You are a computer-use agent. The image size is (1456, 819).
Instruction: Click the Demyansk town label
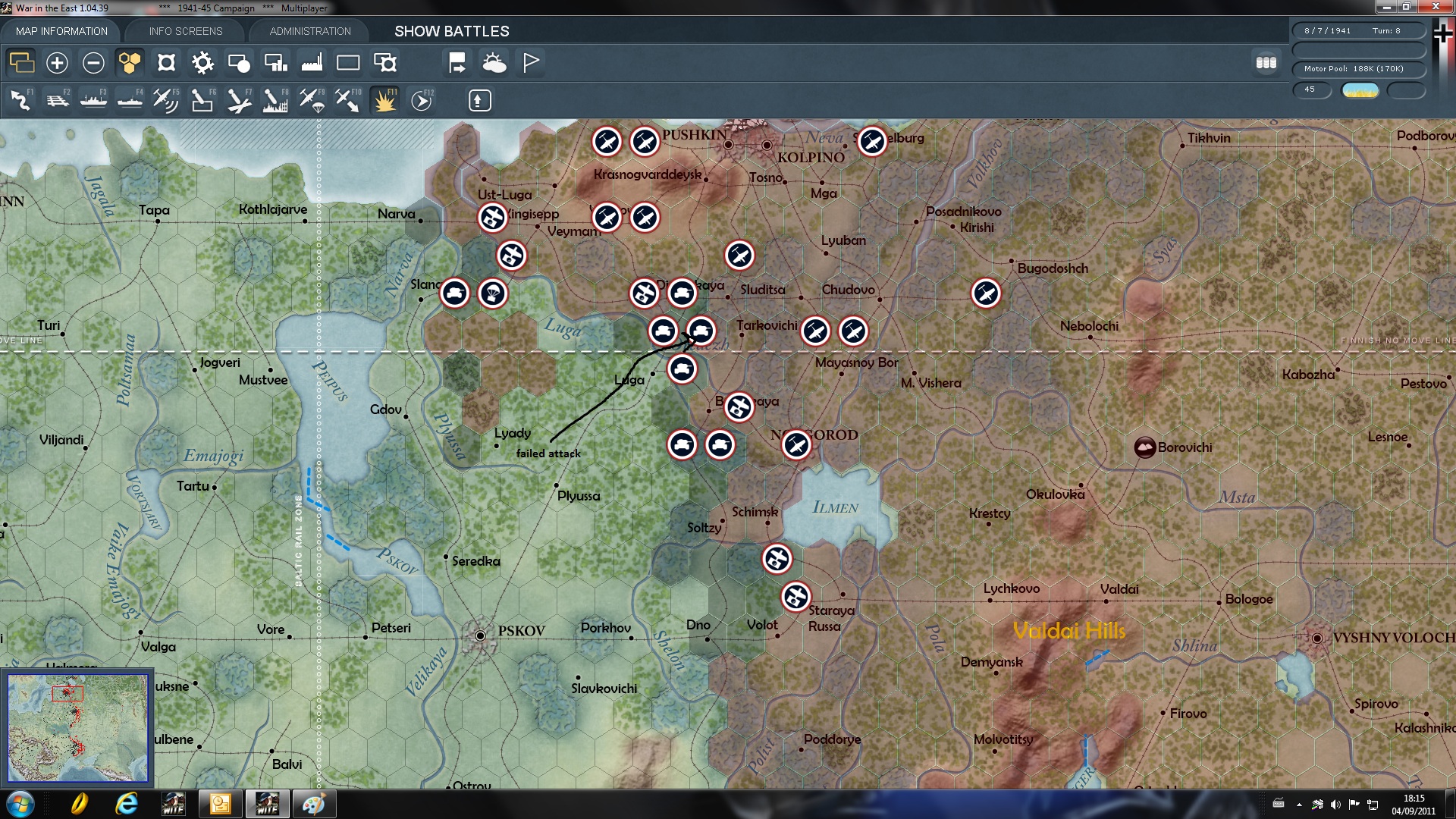[991, 662]
